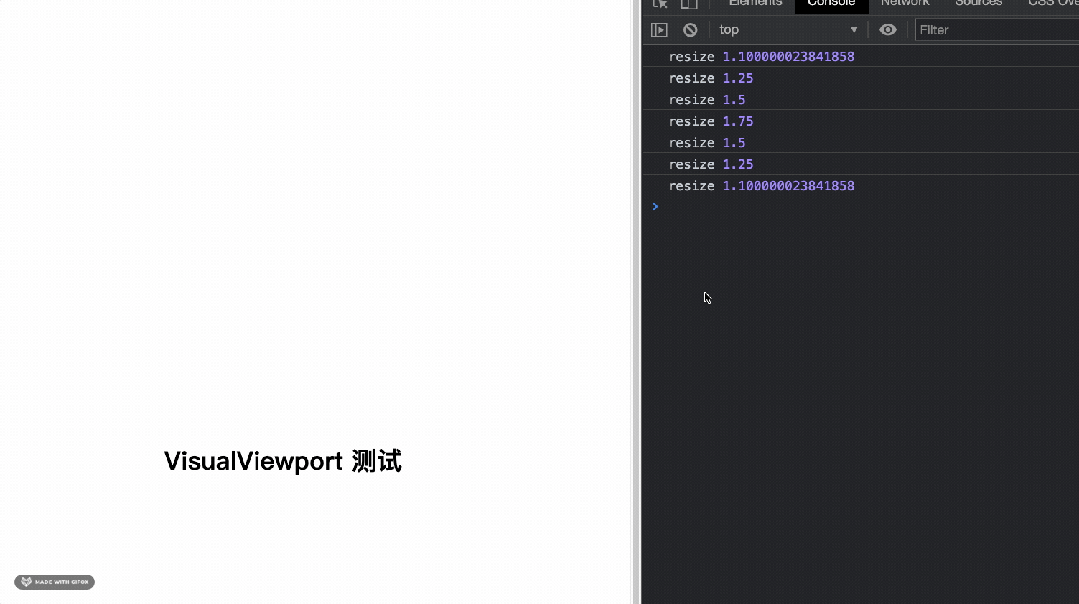Image resolution: width=1079 pixels, height=604 pixels.
Task: Click the GIFOX watermark badge
Action: (53, 582)
